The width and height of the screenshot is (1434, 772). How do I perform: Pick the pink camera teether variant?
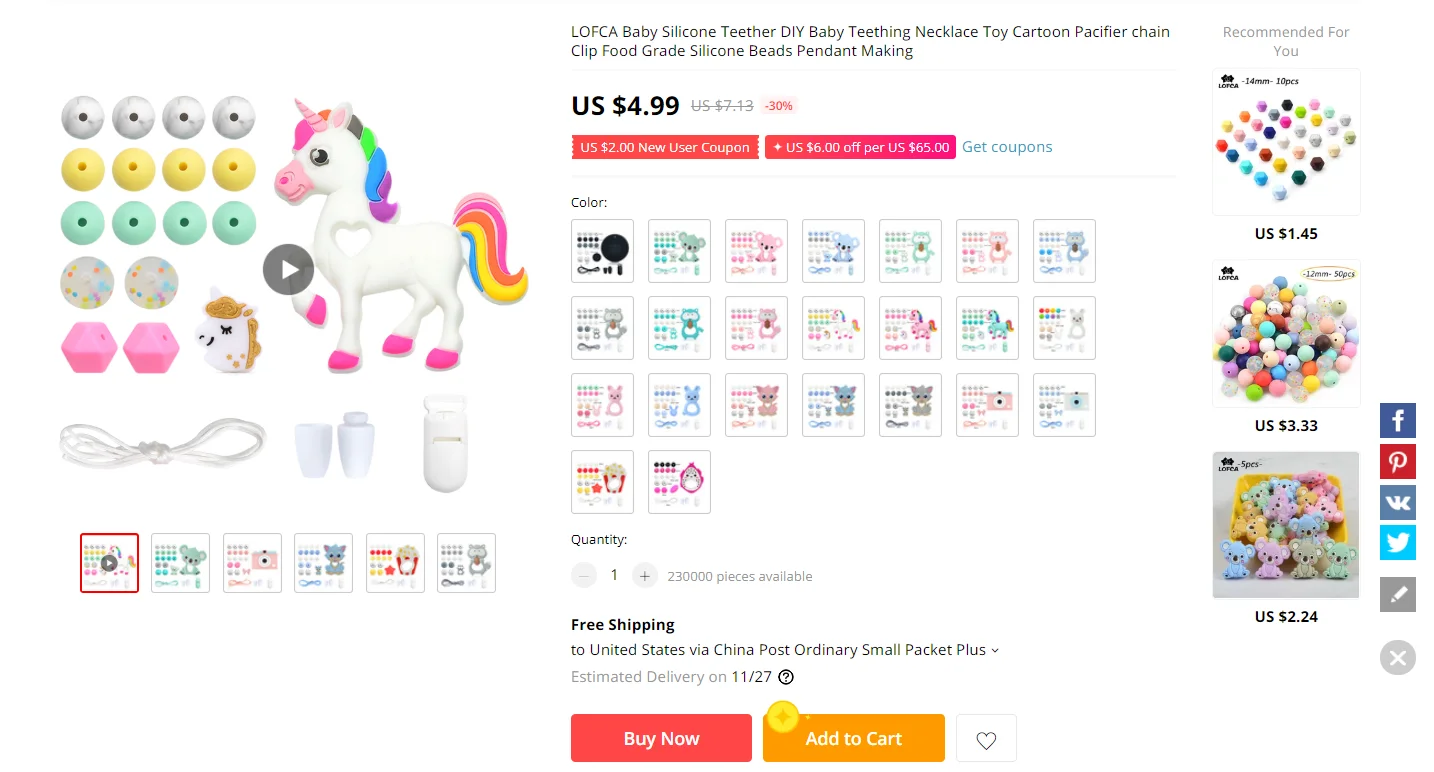[x=988, y=405]
